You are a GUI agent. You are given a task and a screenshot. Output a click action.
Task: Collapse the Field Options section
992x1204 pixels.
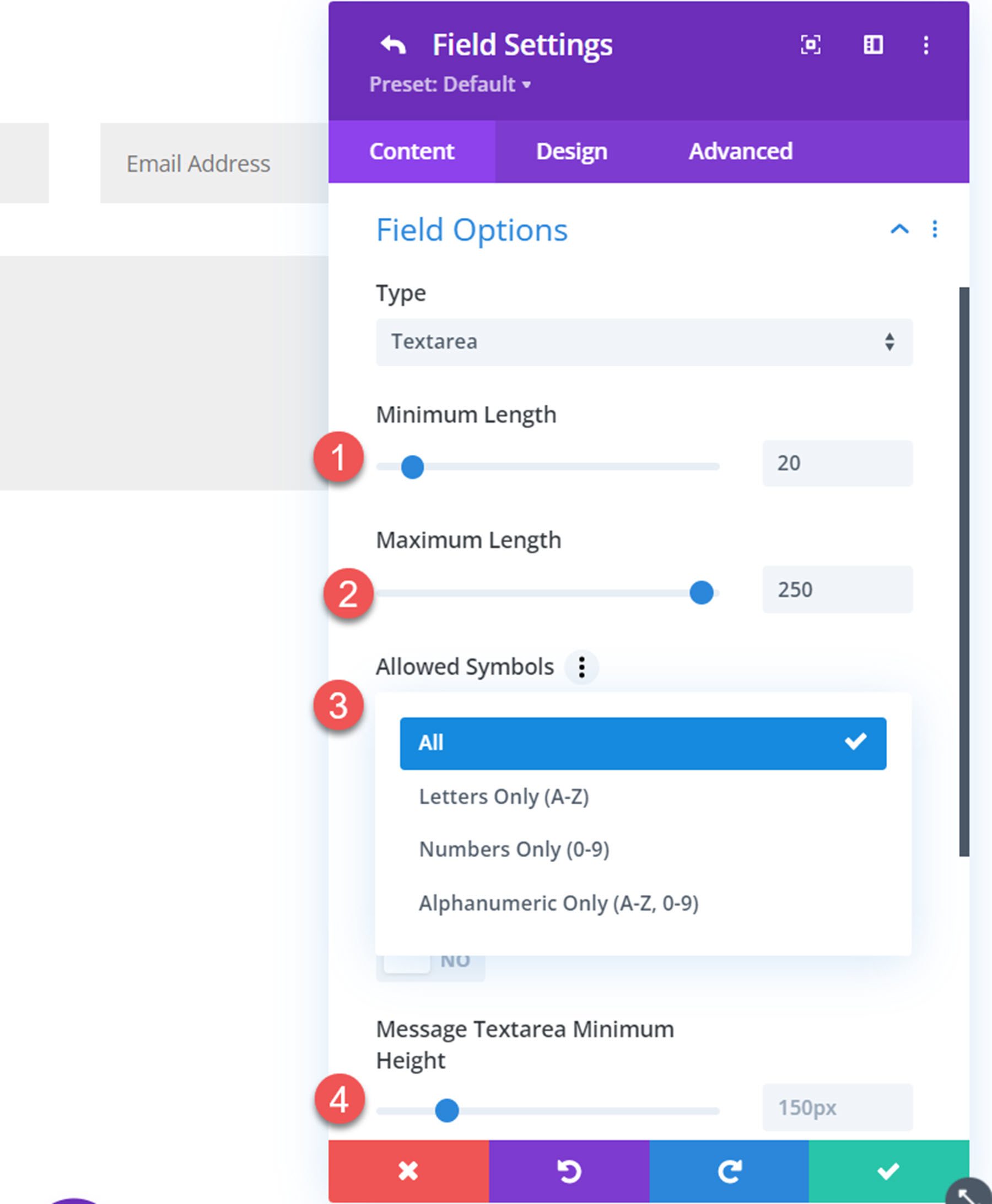tap(899, 230)
